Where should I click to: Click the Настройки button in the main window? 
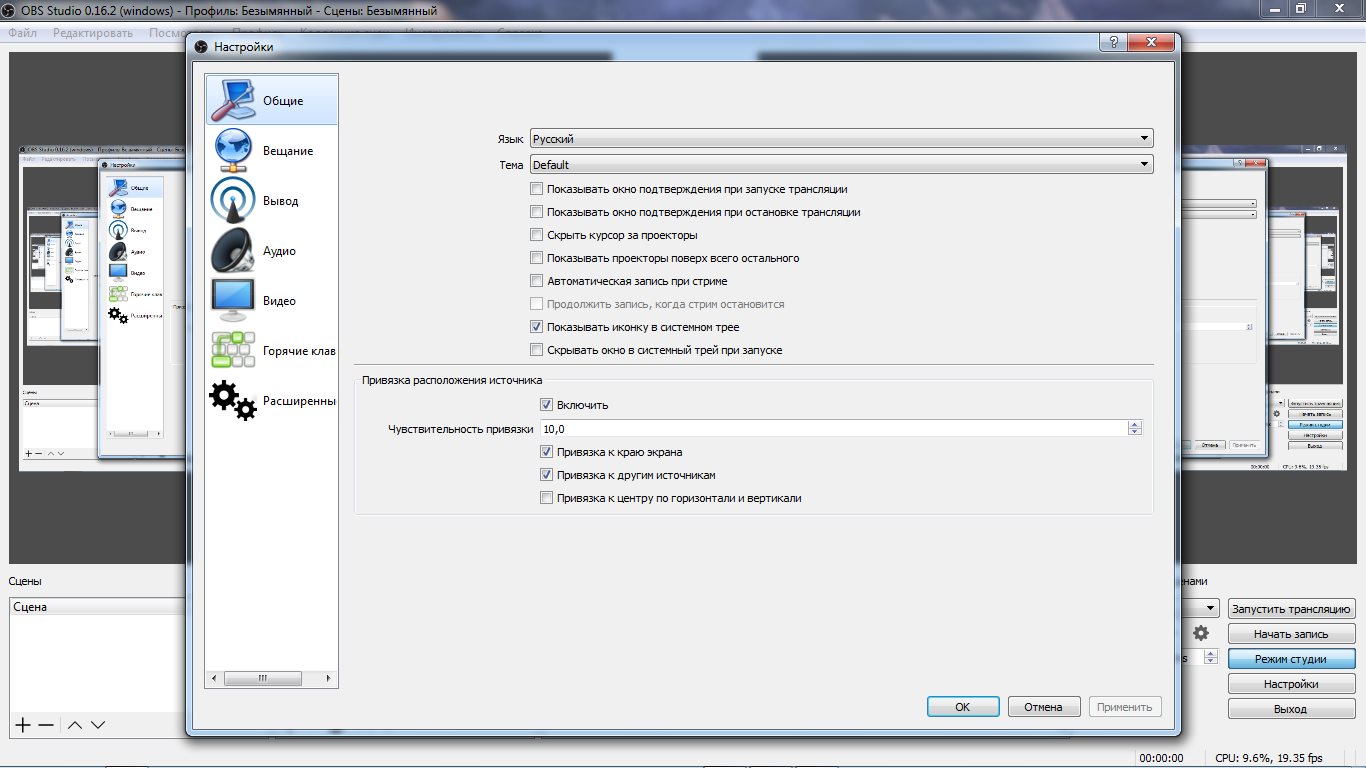(x=1291, y=684)
